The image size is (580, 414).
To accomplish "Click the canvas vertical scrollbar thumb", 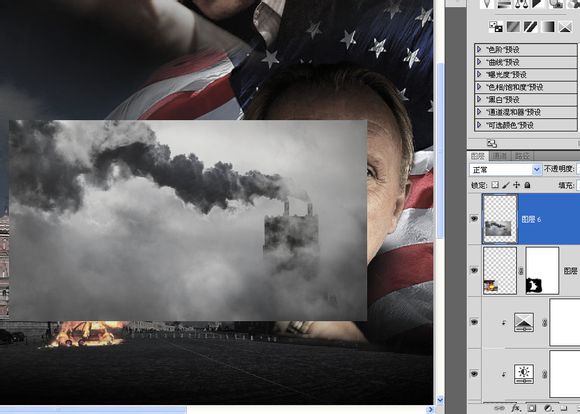I will 440,151.
